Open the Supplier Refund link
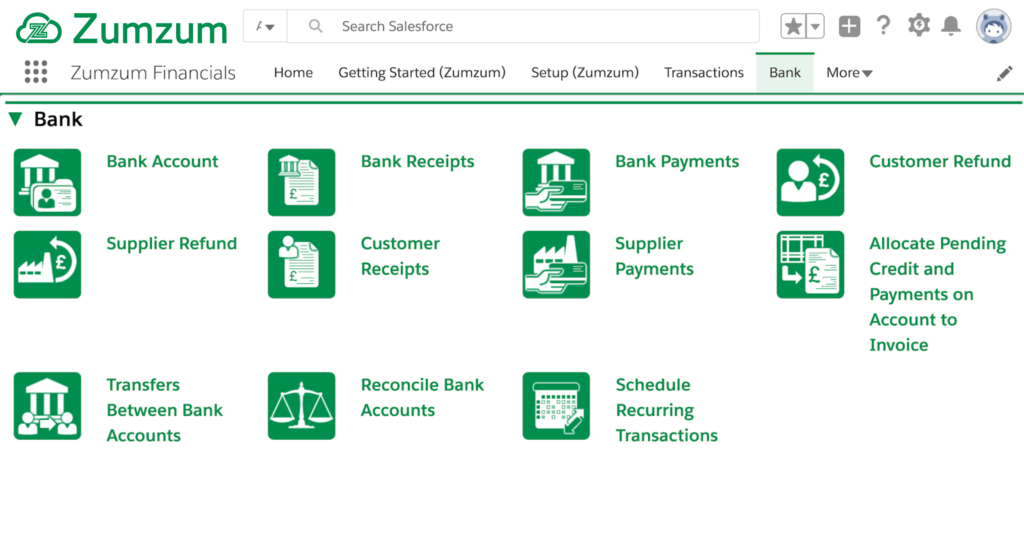This screenshot has width=1024, height=538. tap(172, 244)
